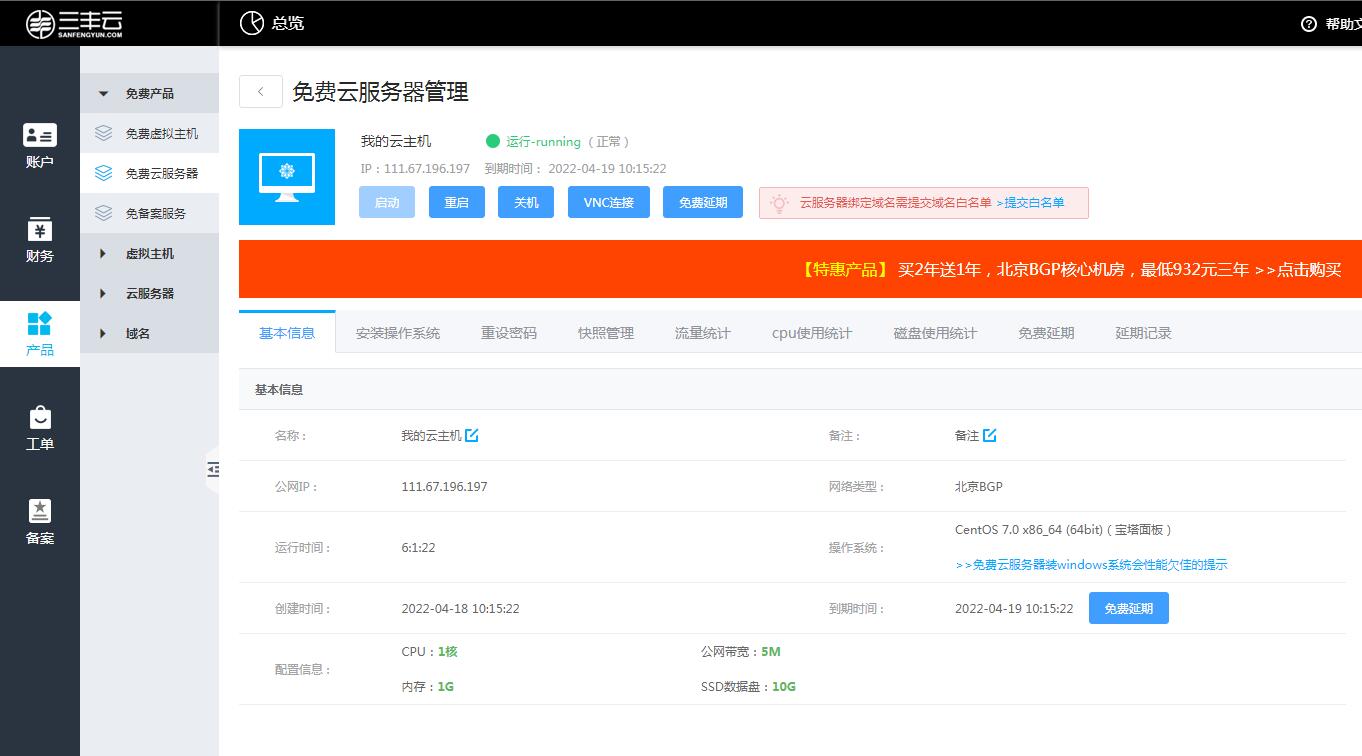Switch to the 安装操作系统 tab
This screenshot has width=1362, height=756.
click(x=398, y=333)
